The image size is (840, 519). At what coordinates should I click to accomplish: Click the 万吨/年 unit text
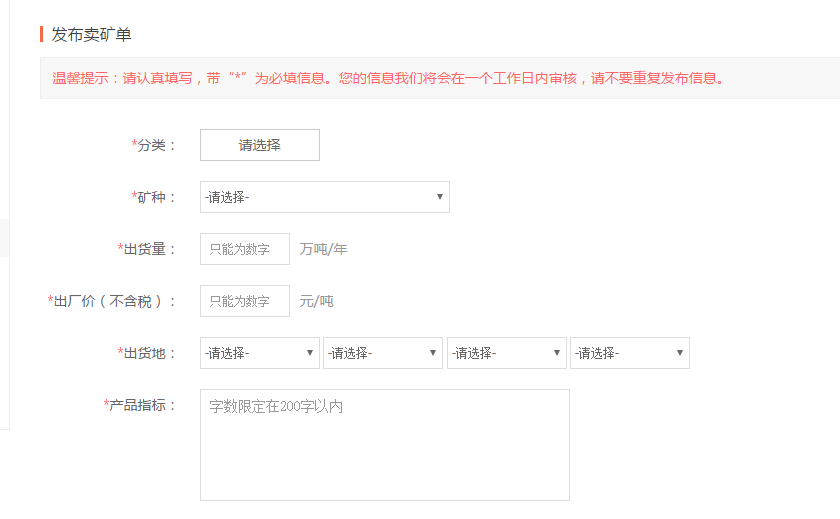pyautogui.click(x=323, y=249)
